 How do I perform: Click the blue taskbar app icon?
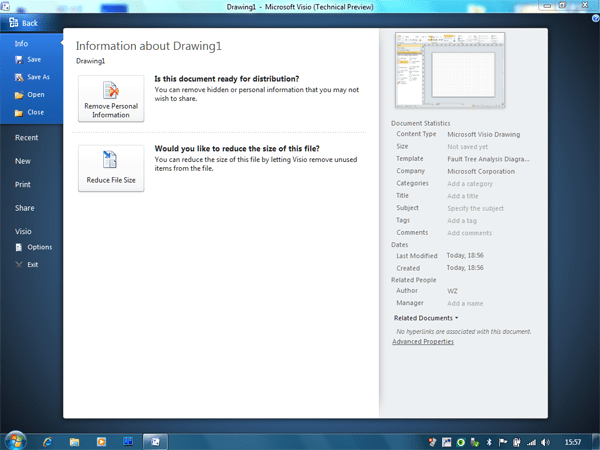coord(128,441)
